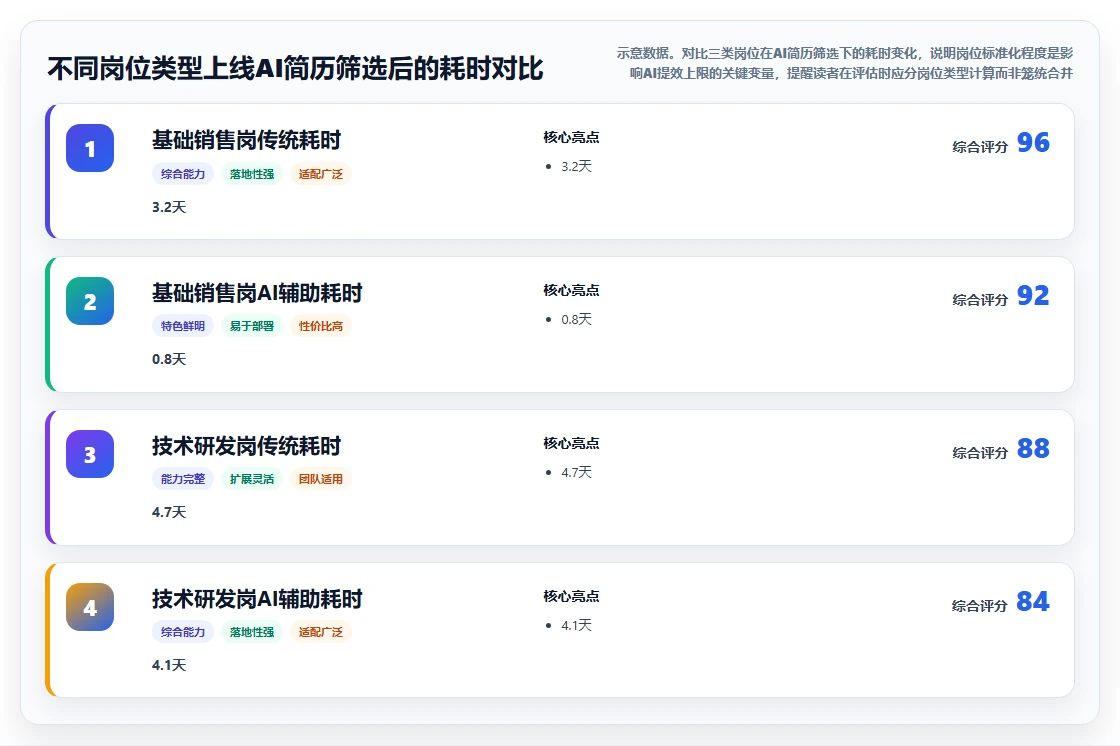Click the number 3 rank badge
This screenshot has width=1120, height=746.
pos(90,454)
